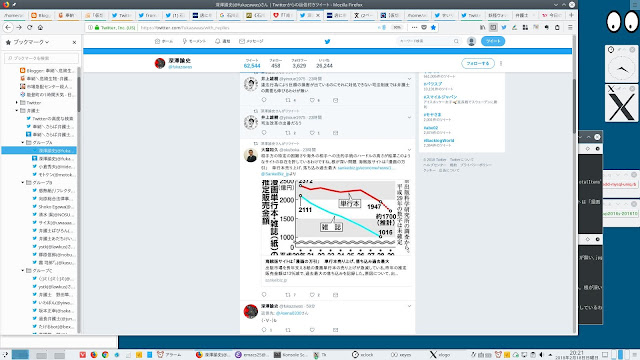Click the browser forward arrow
The height and width of the screenshot is (360, 640).
[19, 27]
